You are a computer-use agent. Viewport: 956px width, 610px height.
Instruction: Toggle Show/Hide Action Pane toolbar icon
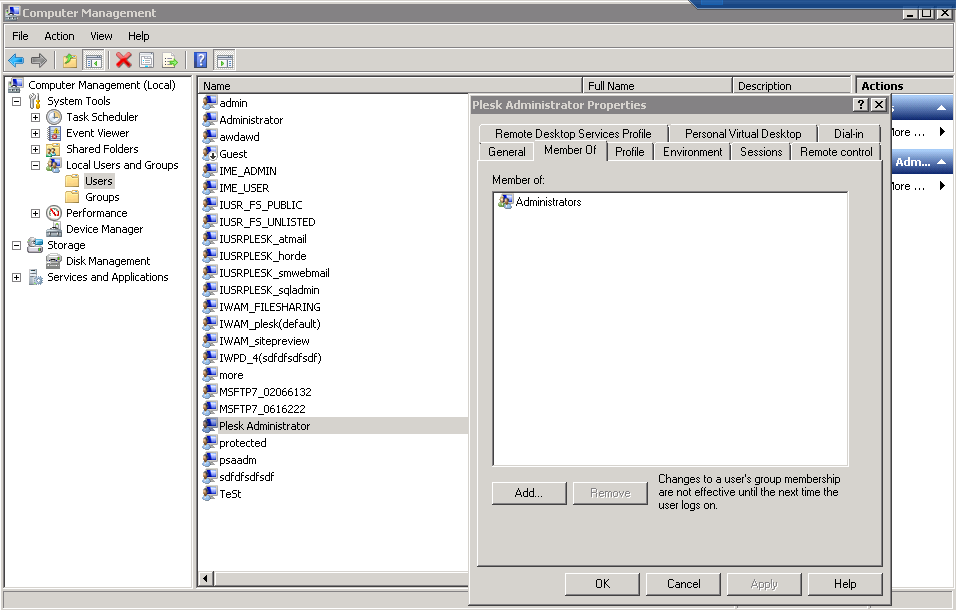[225, 60]
